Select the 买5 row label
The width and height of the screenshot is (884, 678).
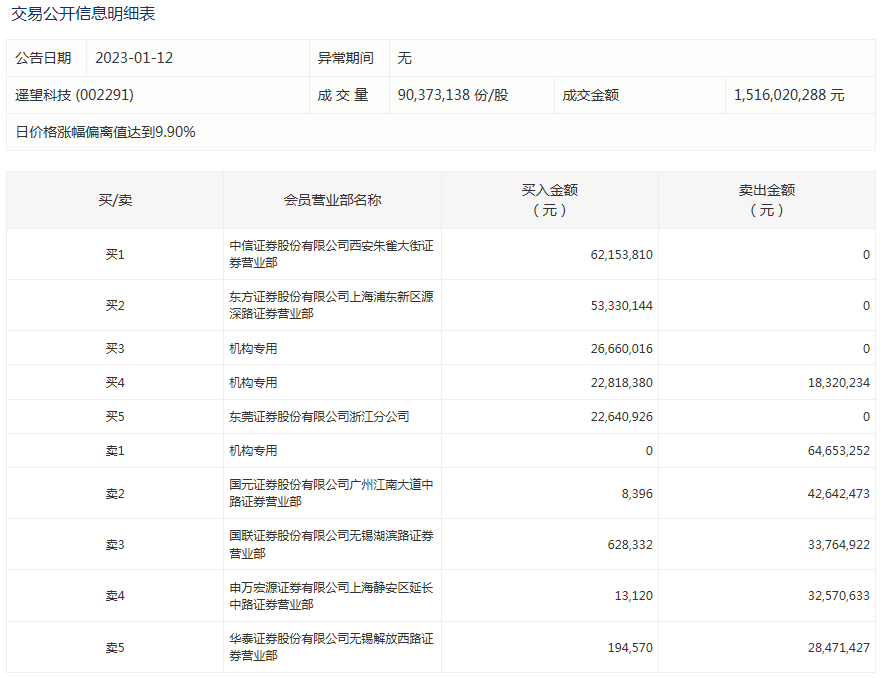[x=115, y=416]
